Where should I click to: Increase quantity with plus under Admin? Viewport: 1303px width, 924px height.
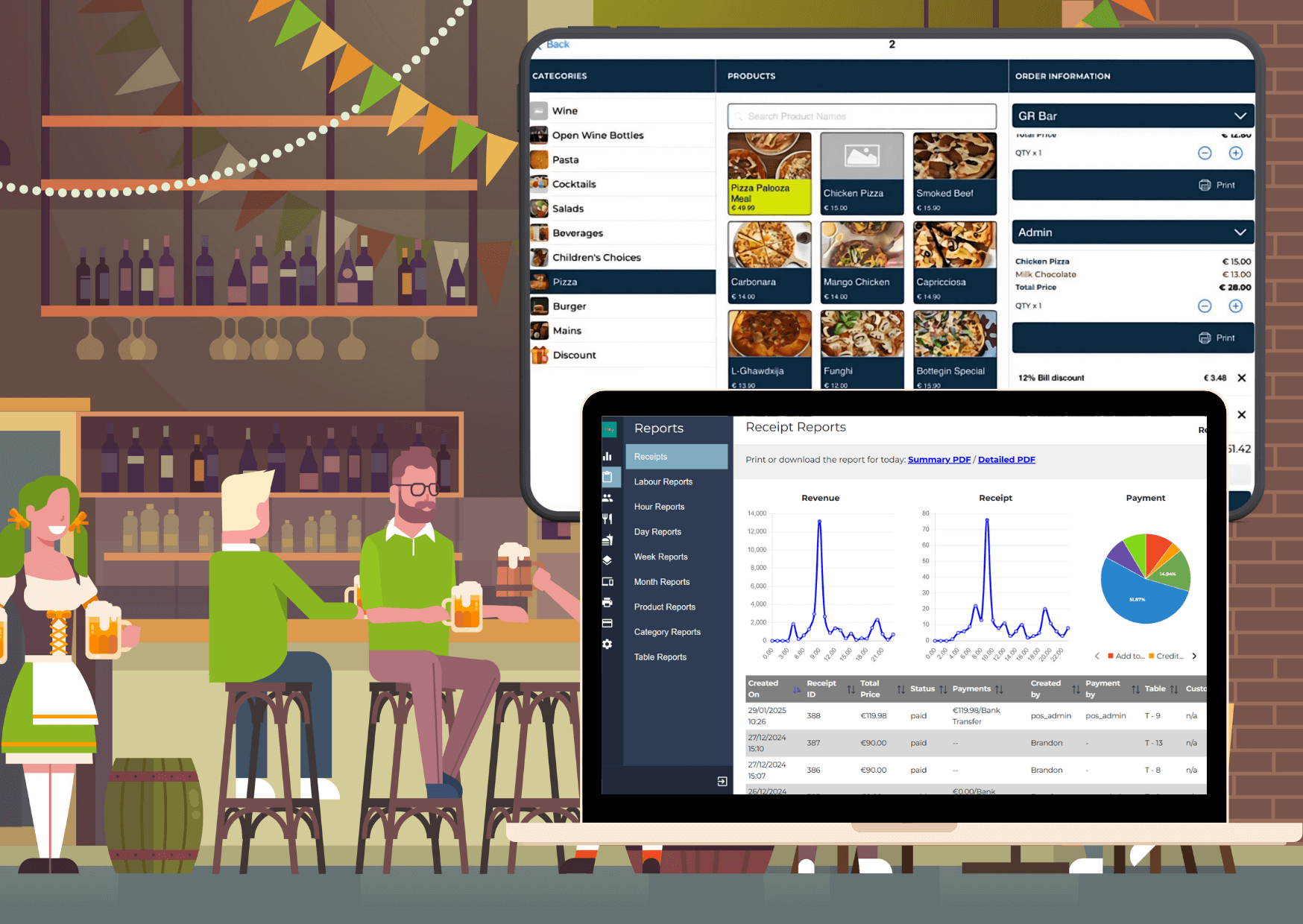[x=1236, y=306]
